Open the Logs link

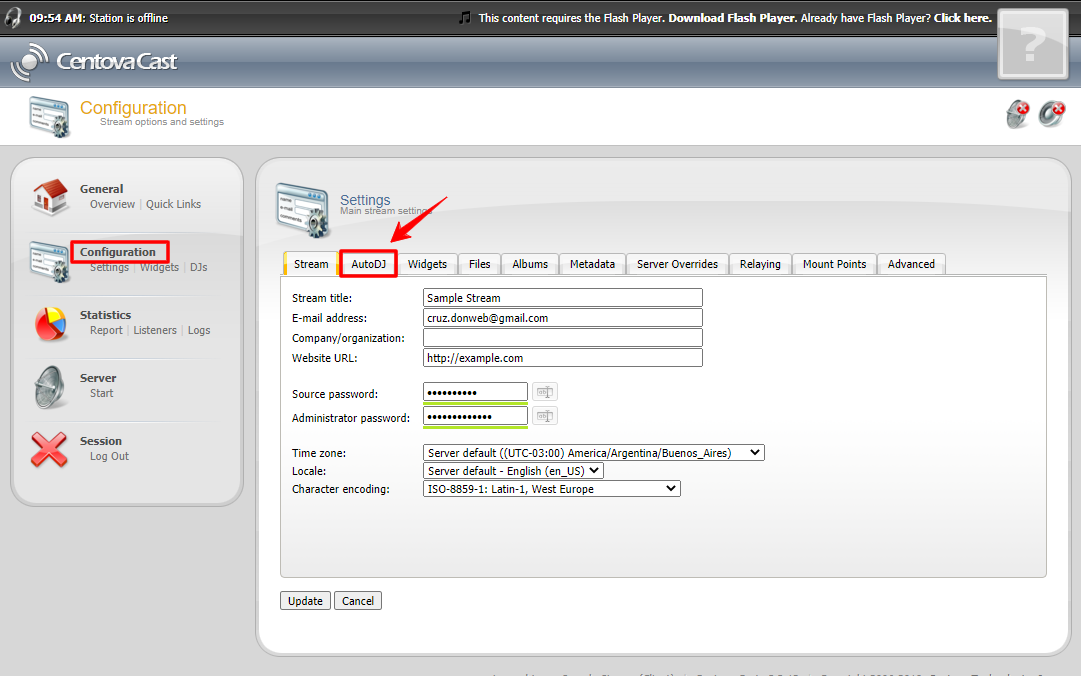[x=199, y=330]
